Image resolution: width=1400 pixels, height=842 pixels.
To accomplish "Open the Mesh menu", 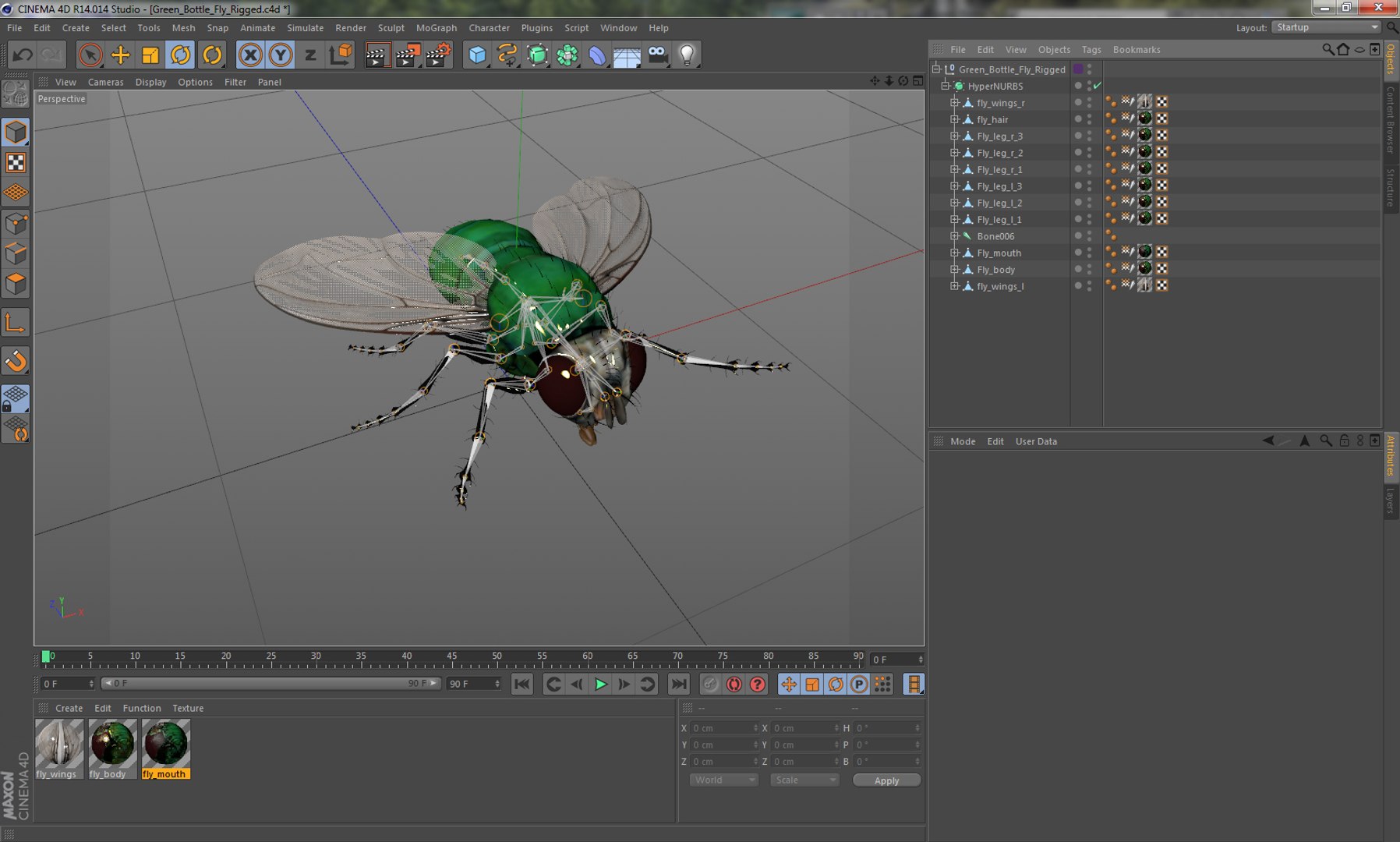I will point(183,27).
